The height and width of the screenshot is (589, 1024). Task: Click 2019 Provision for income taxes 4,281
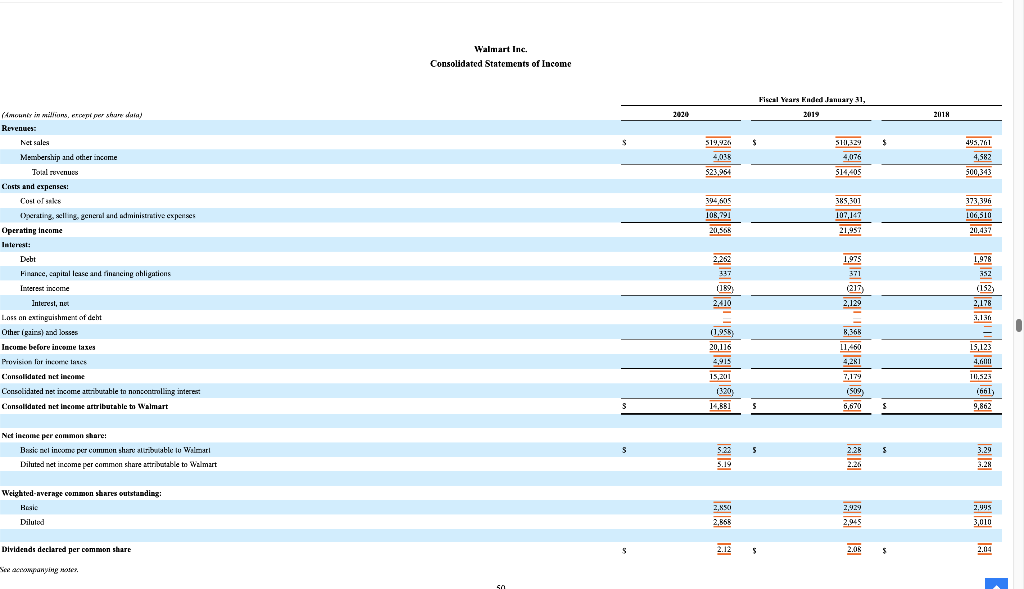pos(852,362)
